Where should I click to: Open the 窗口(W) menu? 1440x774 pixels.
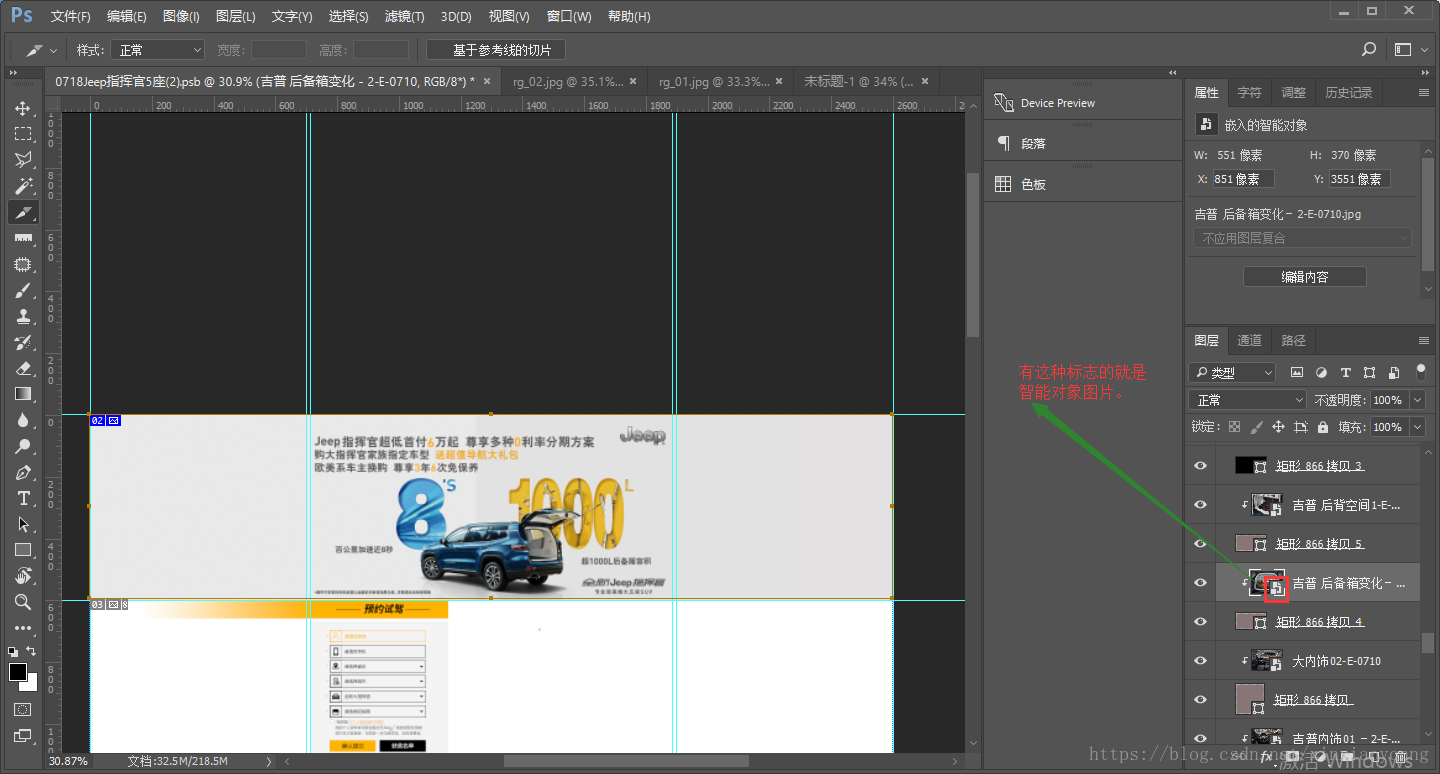coord(569,17)
